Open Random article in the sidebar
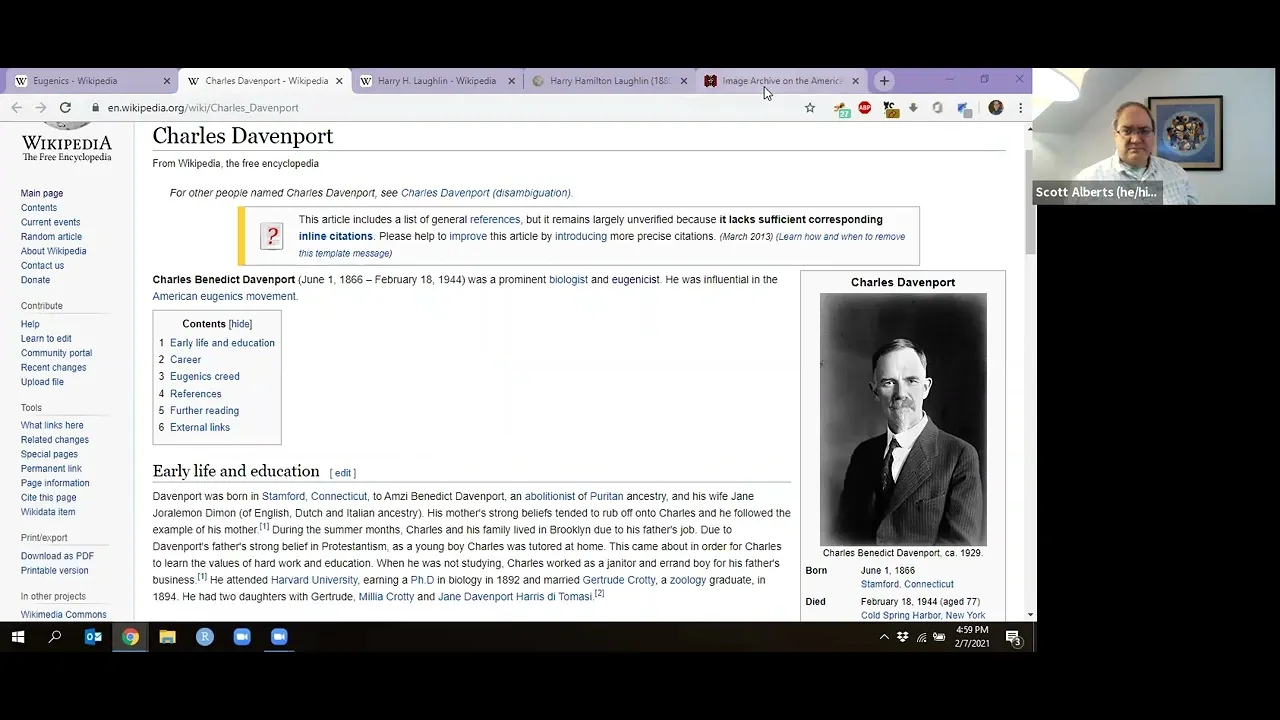 51,237
